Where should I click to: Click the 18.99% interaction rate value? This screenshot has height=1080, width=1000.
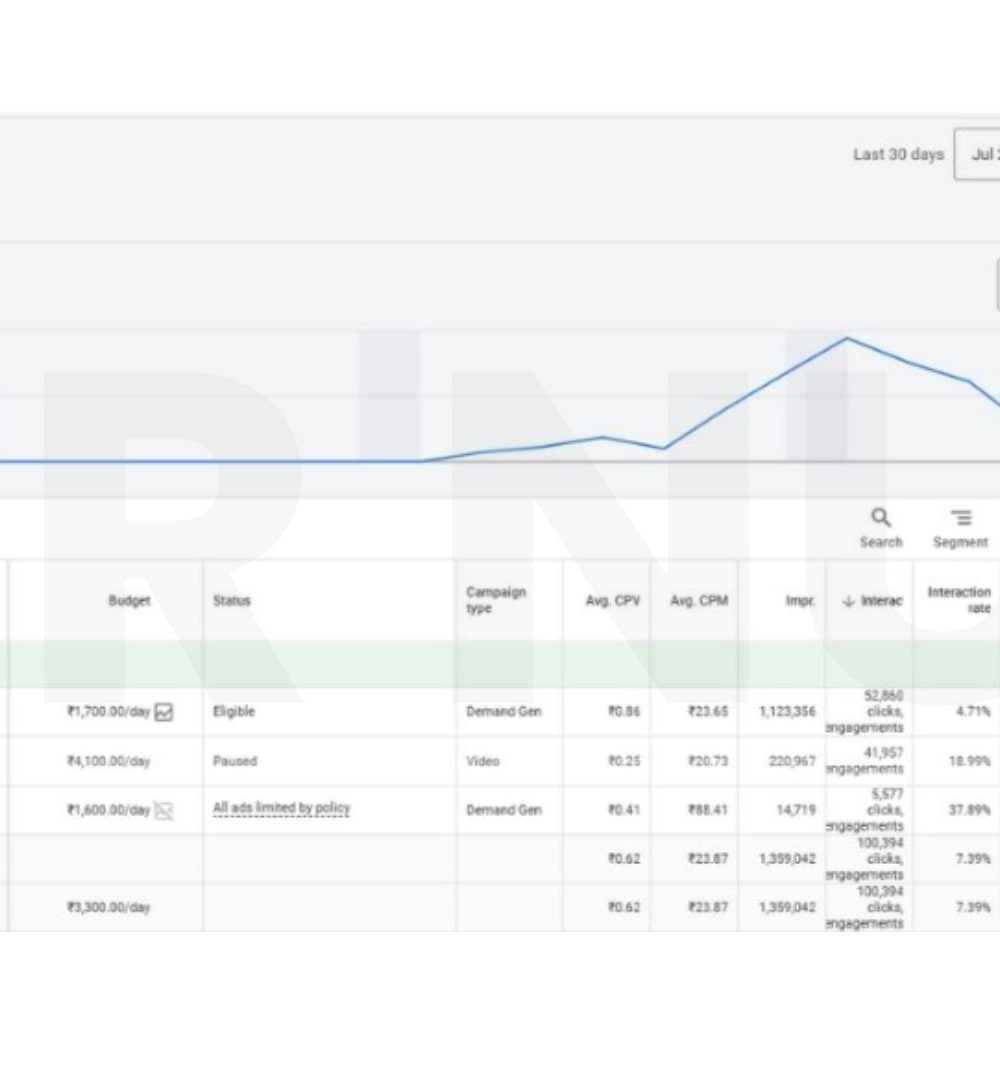(969, 761)
